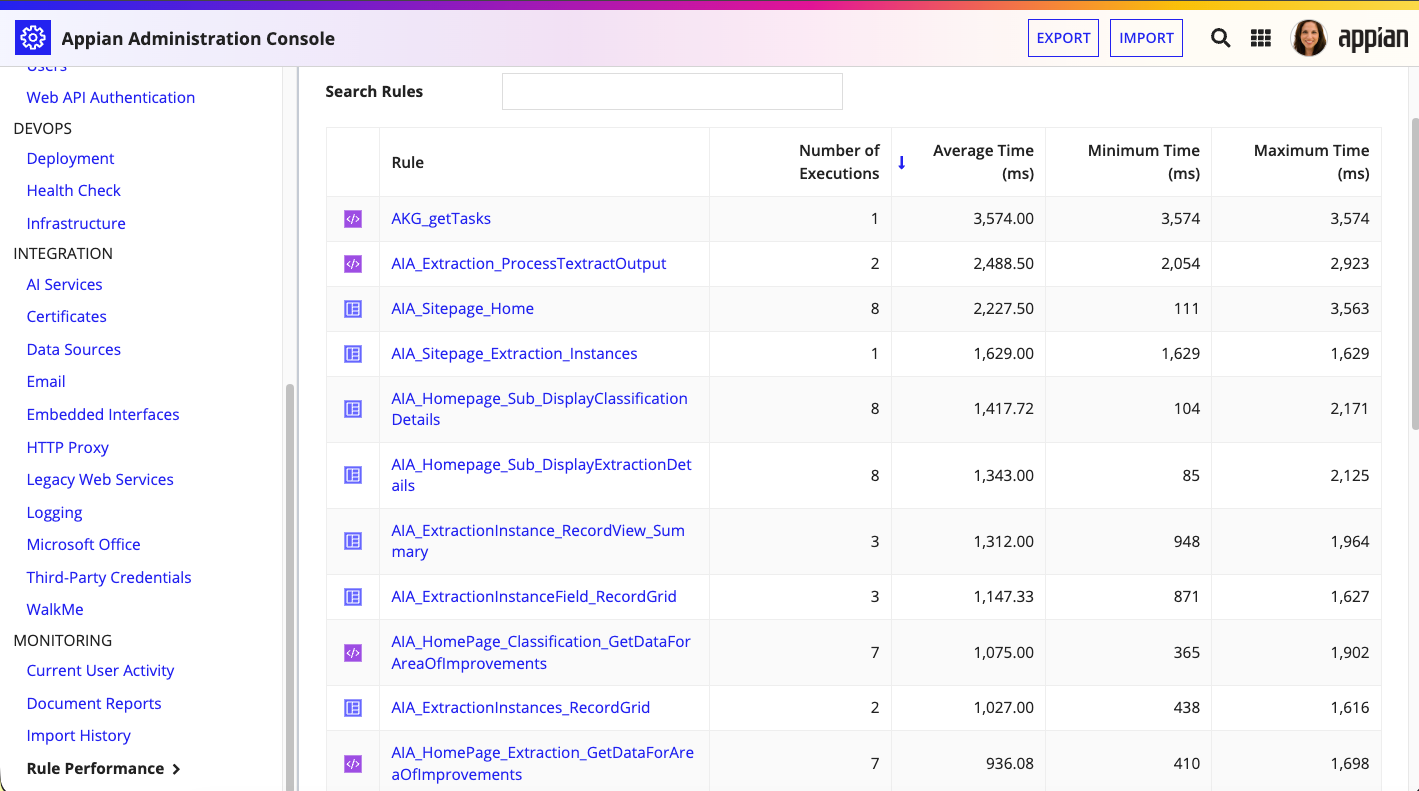The image size is (1419, 791).
Task: Click interface icon beside AIA_Sitepage_Extraction_Instances
Action: click(353, 354)
